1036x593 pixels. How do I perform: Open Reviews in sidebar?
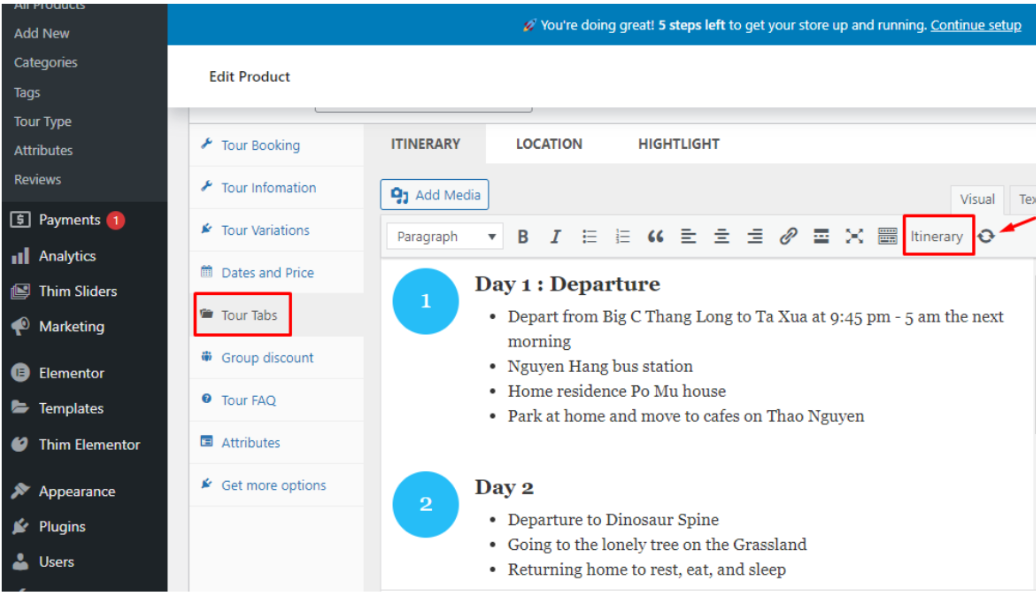coord(37,180)
